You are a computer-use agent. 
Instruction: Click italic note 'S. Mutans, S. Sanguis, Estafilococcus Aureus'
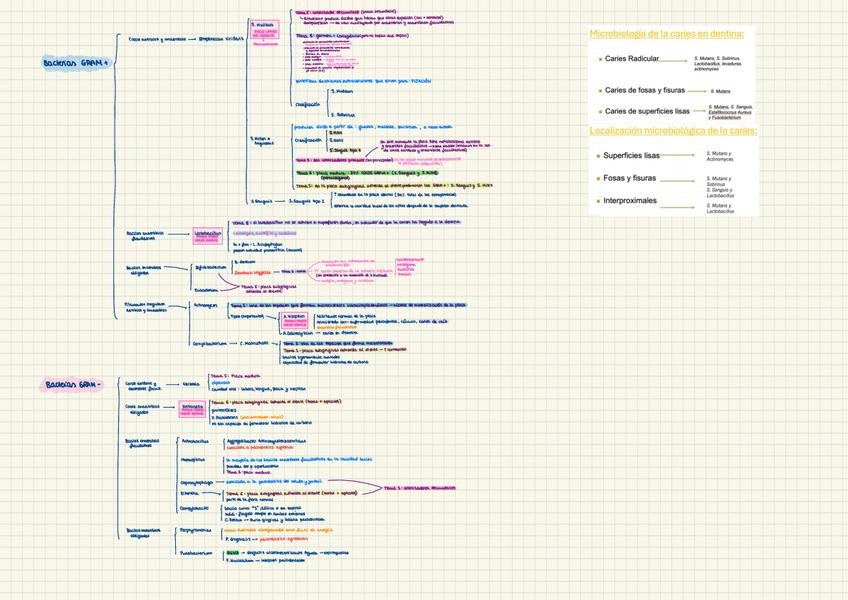coord(730,112)
